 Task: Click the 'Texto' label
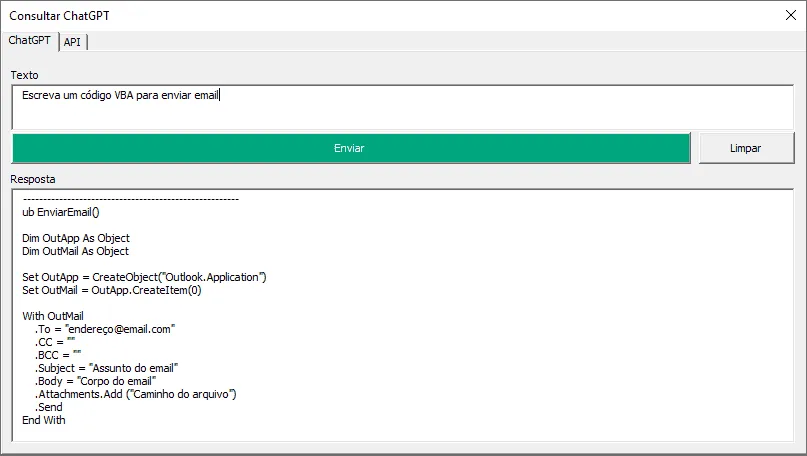pos(24,75)
